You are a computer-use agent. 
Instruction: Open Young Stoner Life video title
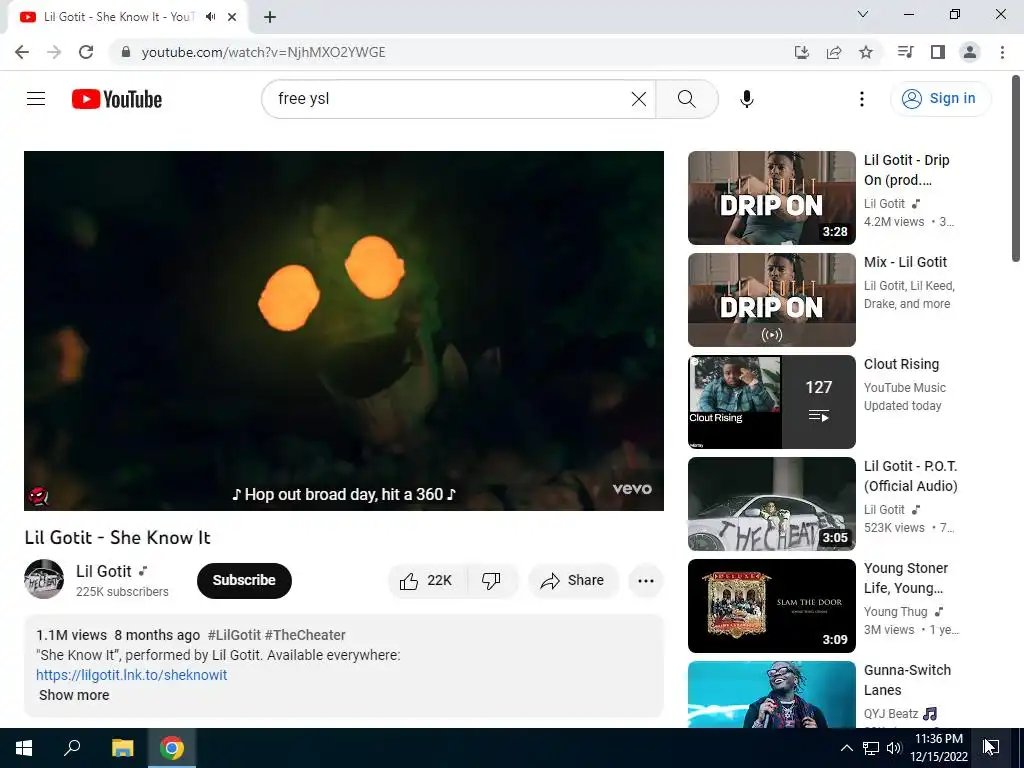[x=906, y=578]
